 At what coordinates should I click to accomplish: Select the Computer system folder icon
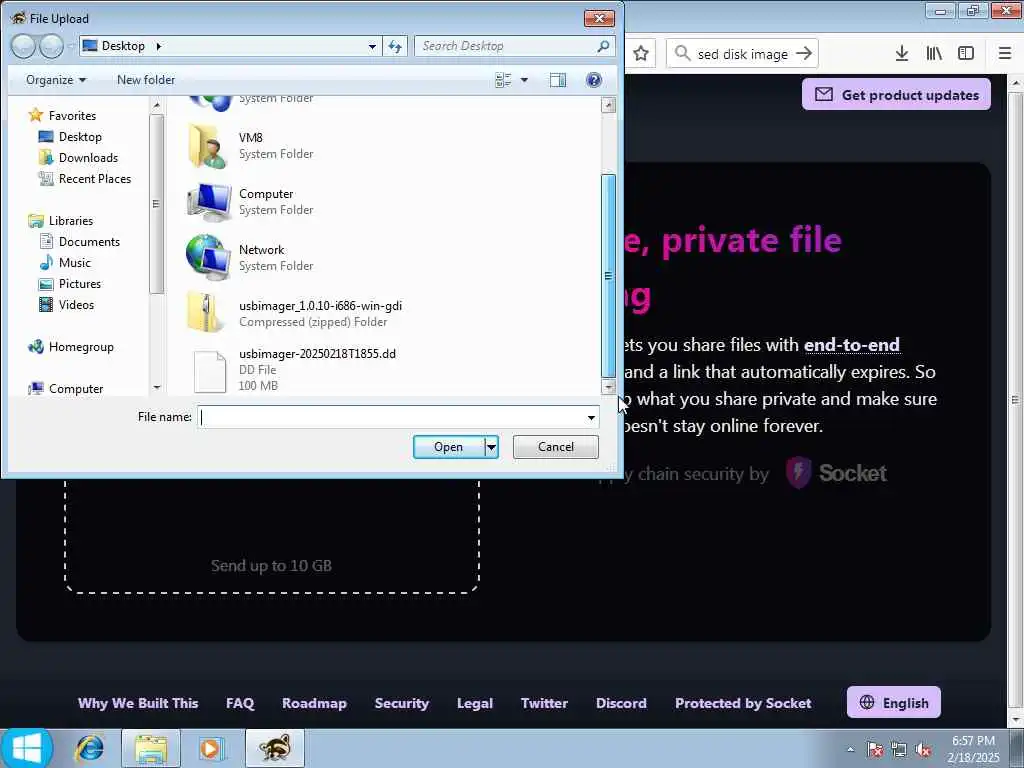[x=209, y=202]
